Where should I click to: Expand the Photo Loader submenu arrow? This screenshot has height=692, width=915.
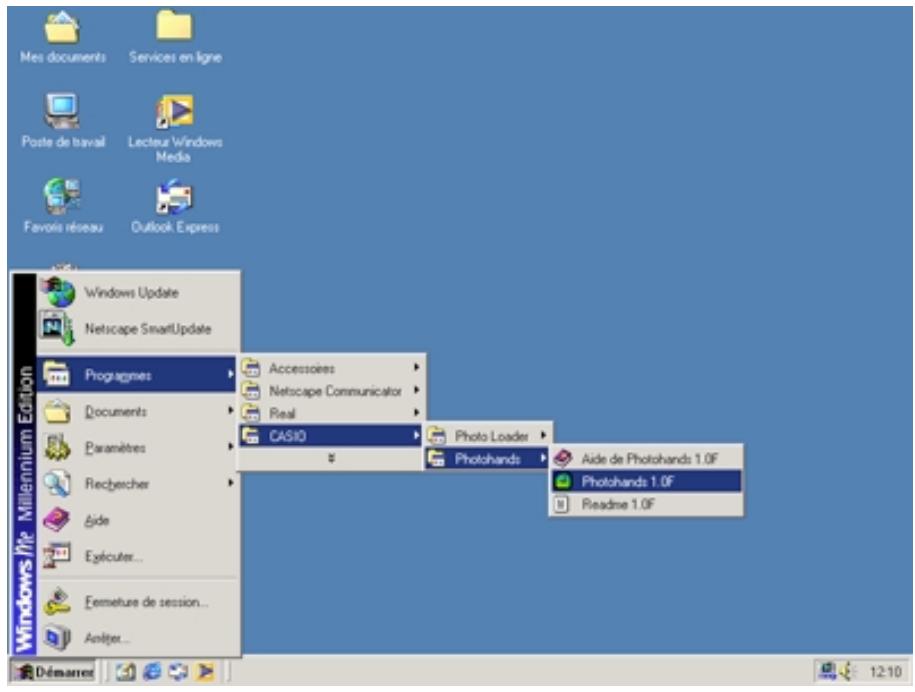tap(543, 435)
